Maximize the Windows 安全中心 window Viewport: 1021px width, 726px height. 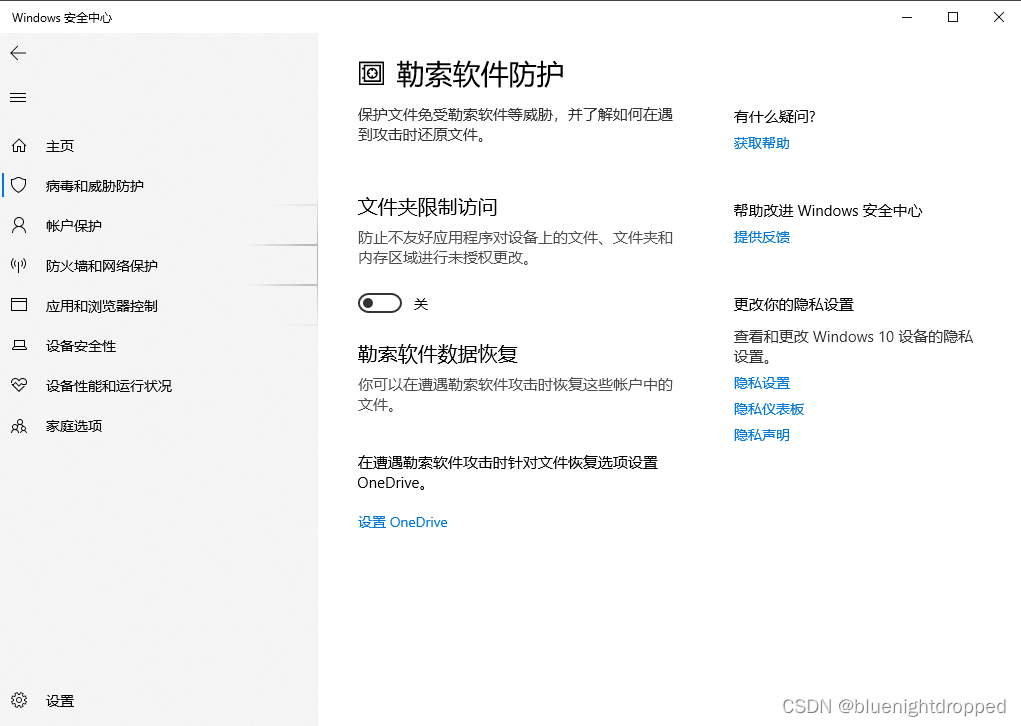tap(953, 18)
